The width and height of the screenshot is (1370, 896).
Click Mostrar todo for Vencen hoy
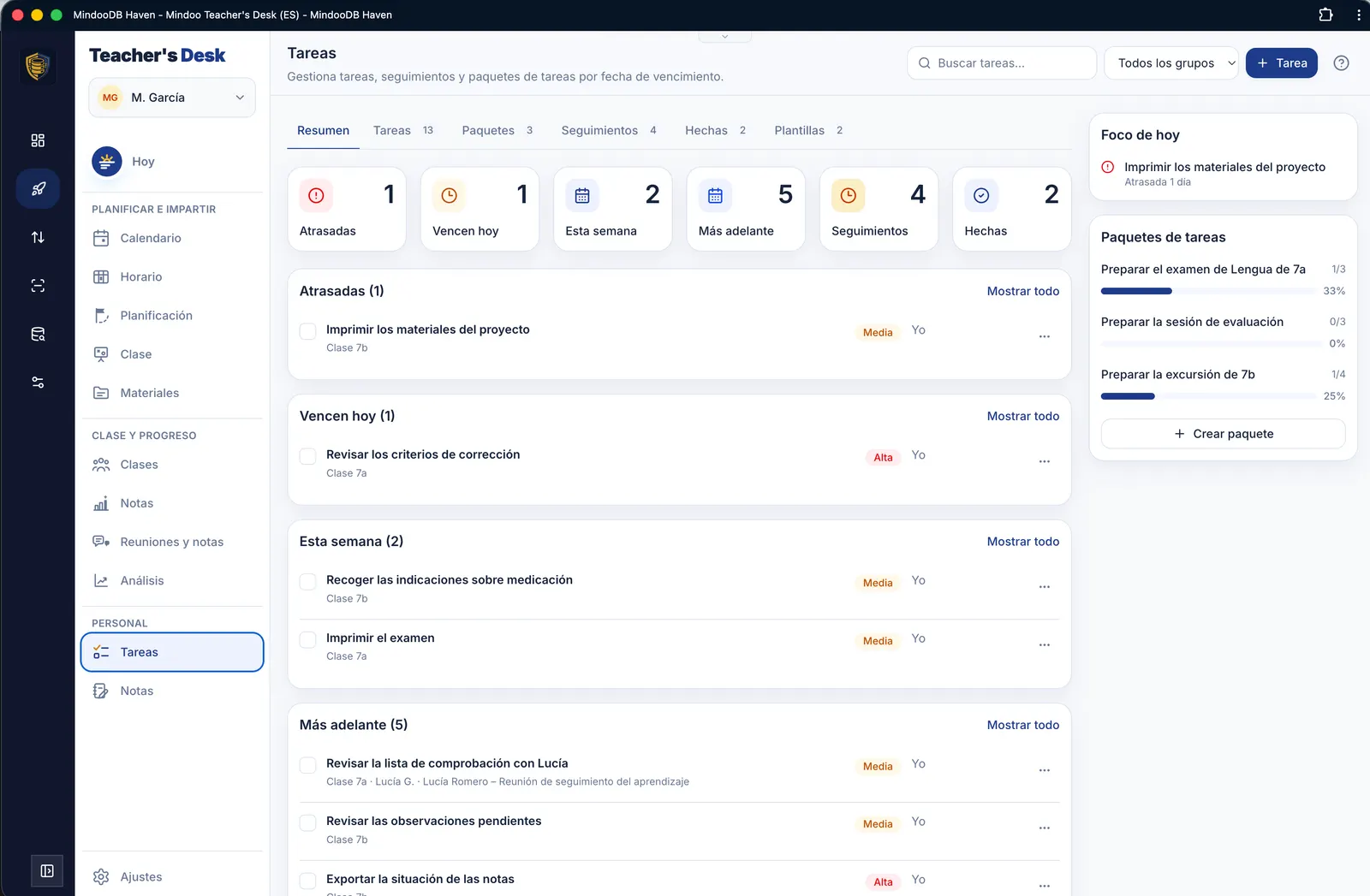(1022, 416)
